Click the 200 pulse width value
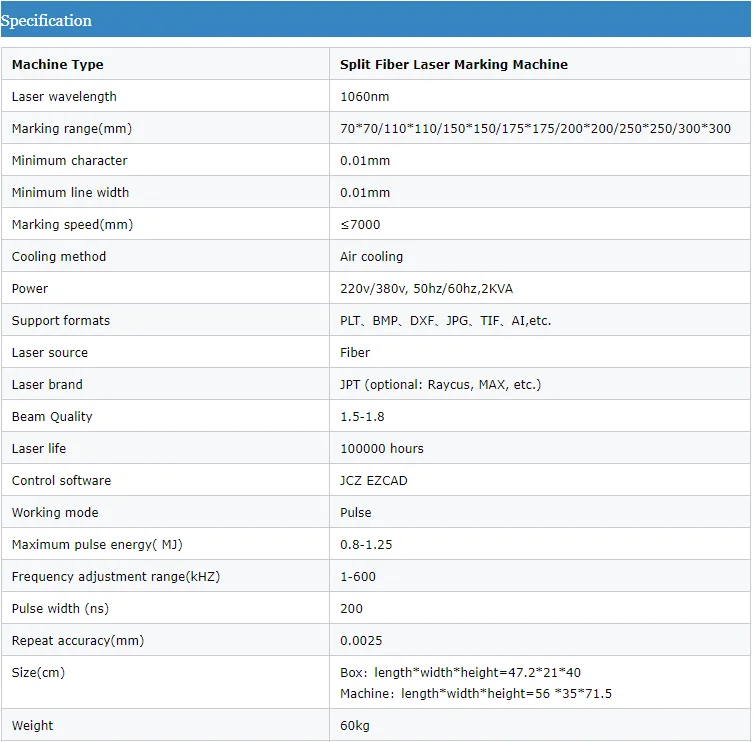 click(351, 609)
